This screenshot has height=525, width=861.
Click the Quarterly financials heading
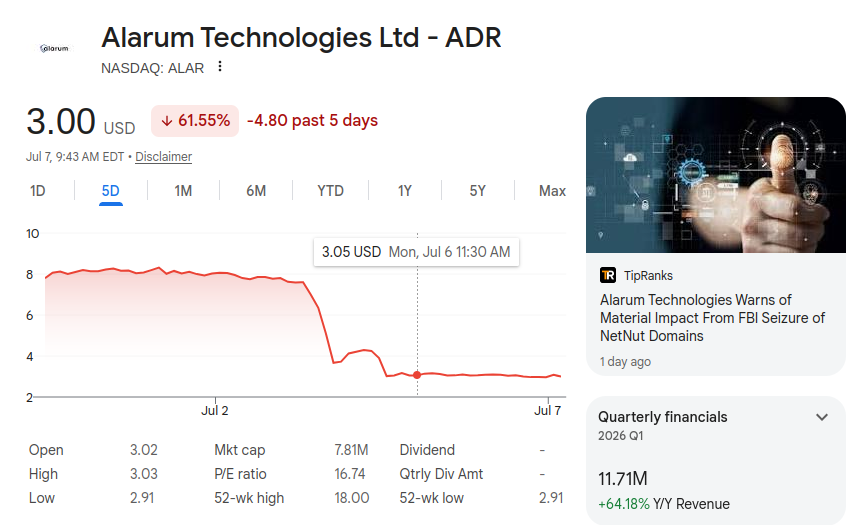(662, 417)
